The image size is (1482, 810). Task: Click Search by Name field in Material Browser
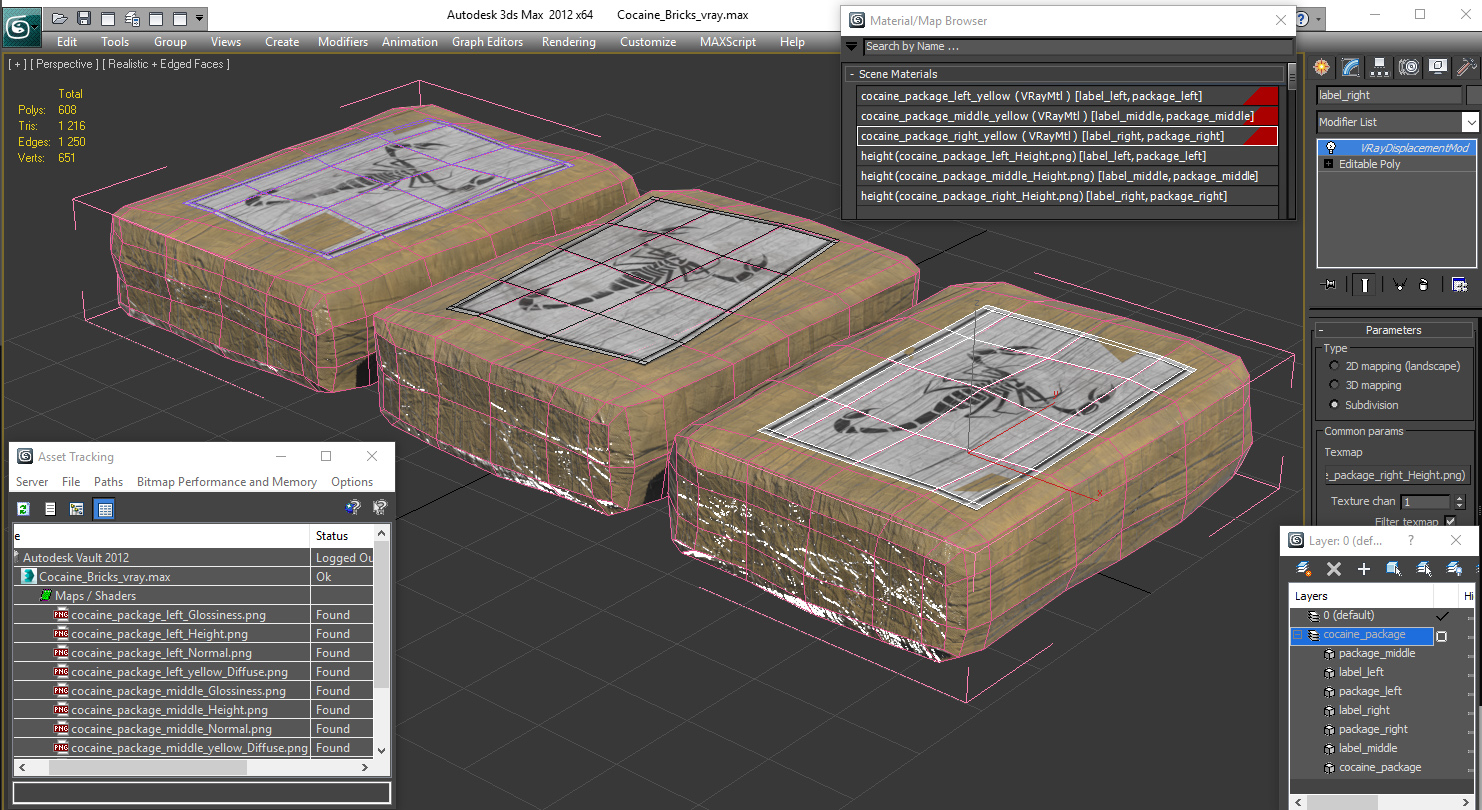(1078, 46)
